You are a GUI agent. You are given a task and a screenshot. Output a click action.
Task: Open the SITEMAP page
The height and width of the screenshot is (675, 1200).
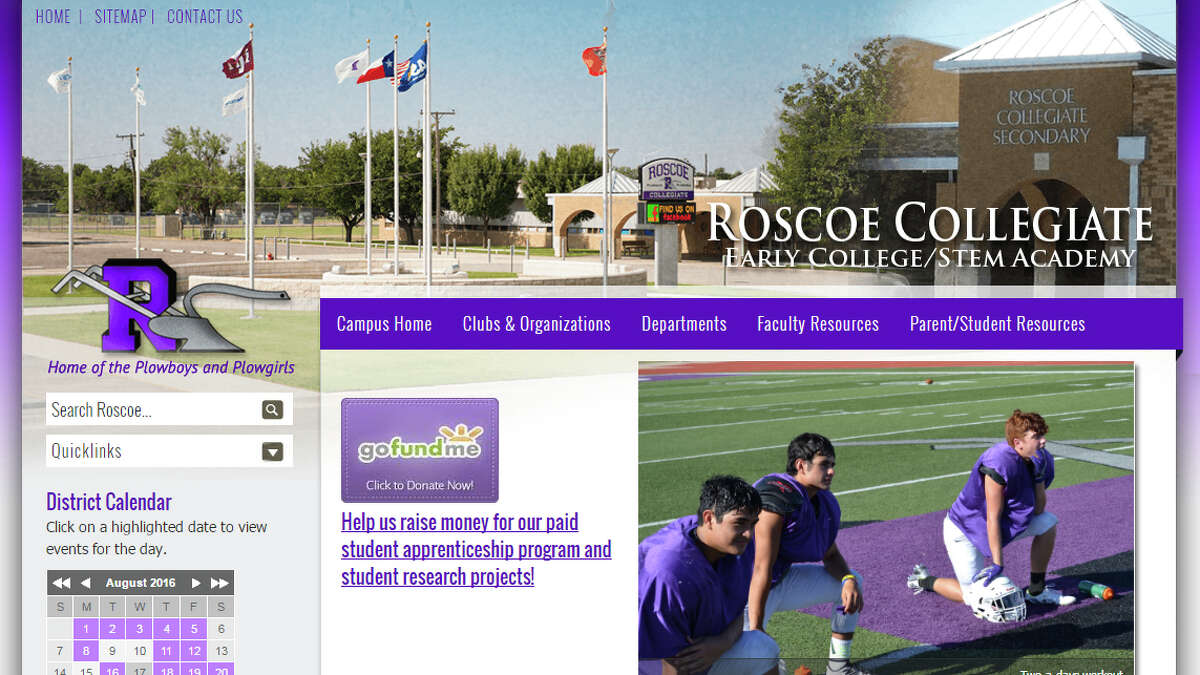coord(120,16)
